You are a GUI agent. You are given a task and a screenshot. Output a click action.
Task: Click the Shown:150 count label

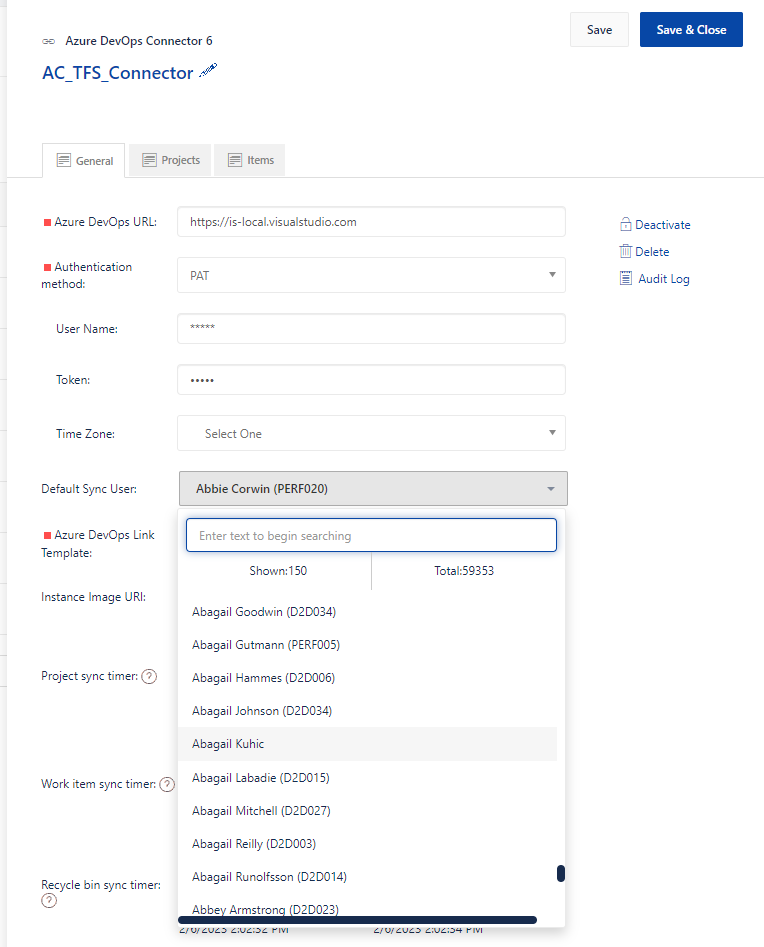pos(278,571)
